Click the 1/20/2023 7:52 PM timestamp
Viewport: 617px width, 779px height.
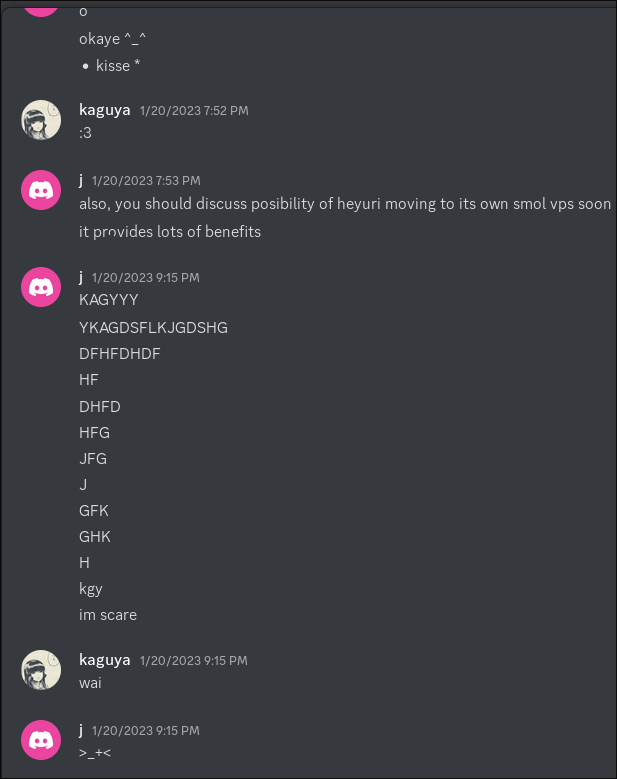pos(194,111)
